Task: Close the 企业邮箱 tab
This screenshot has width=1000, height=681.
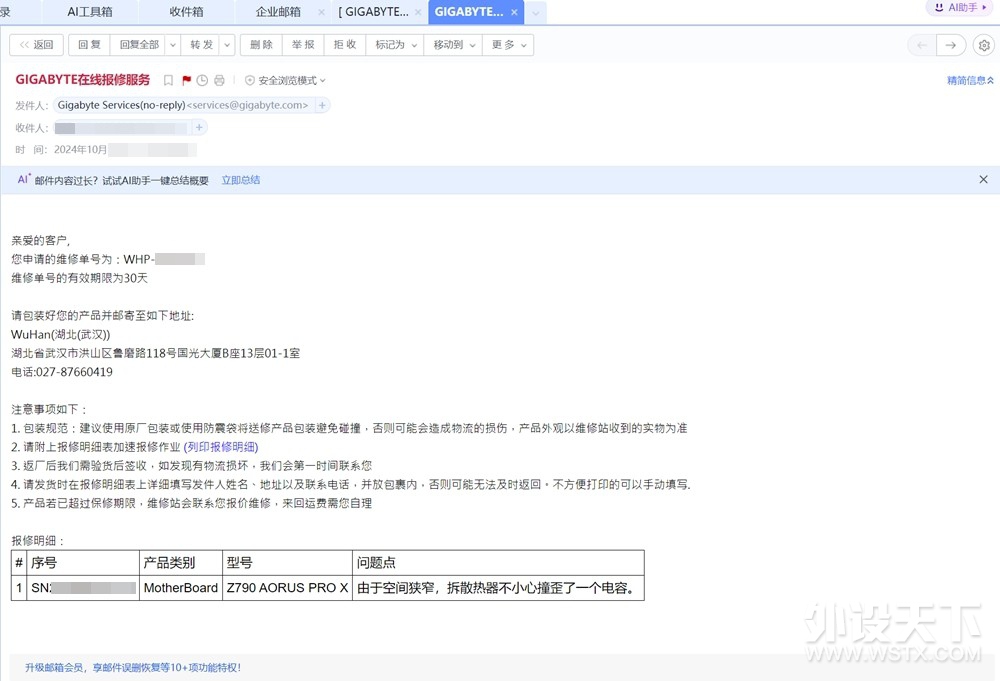Action: coord(321,12)
